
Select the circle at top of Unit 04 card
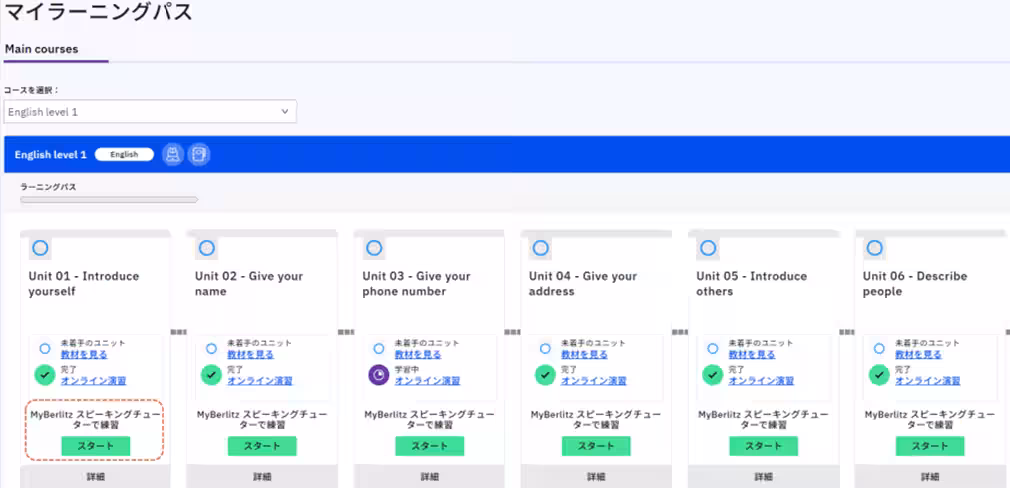(541, 248)
